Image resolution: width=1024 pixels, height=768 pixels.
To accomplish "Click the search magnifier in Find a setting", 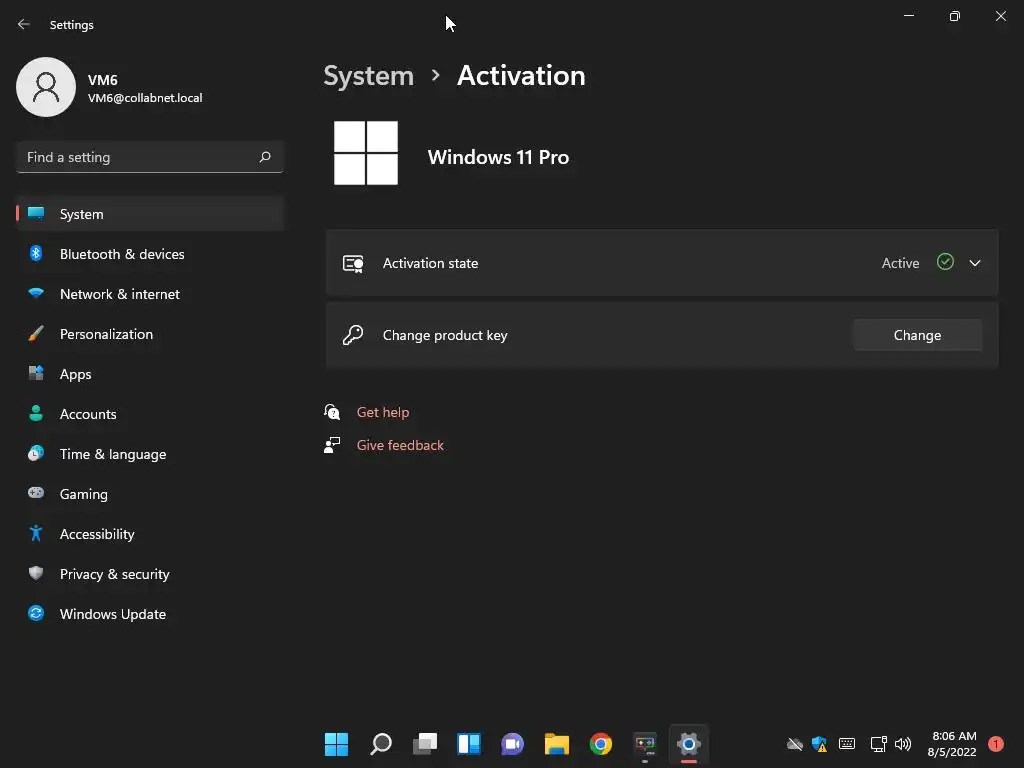I will point(265,157).
